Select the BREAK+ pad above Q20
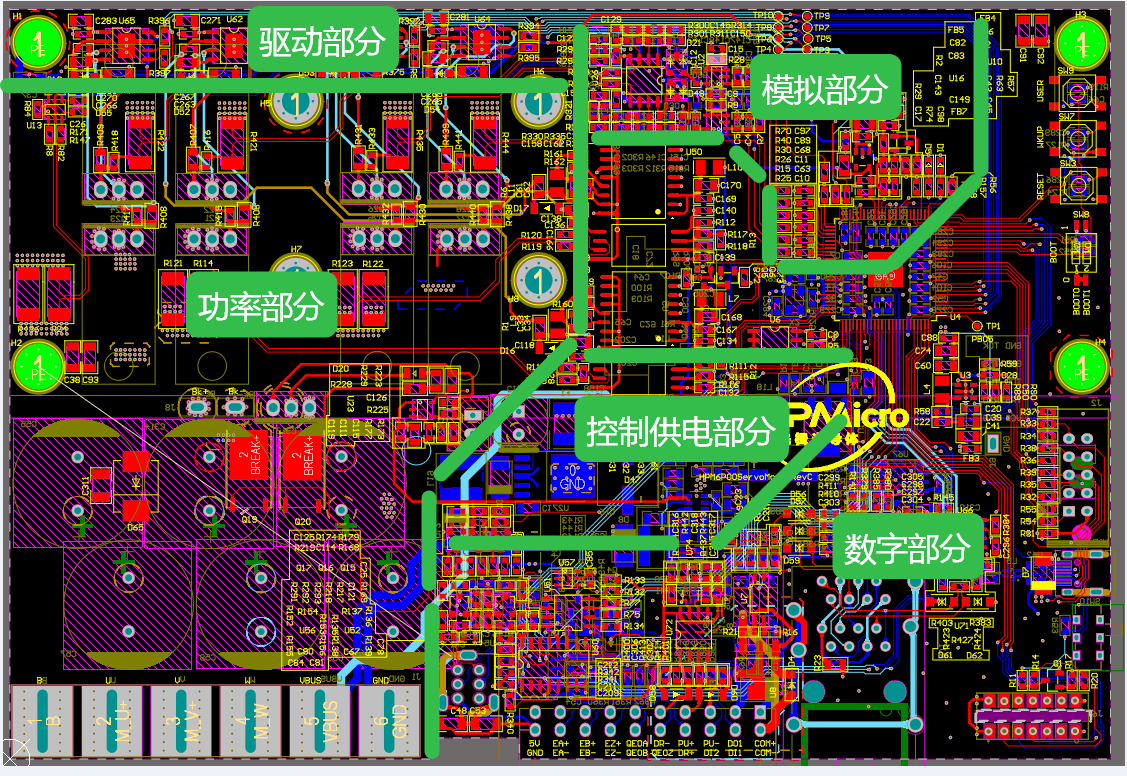 coord(301,455)
